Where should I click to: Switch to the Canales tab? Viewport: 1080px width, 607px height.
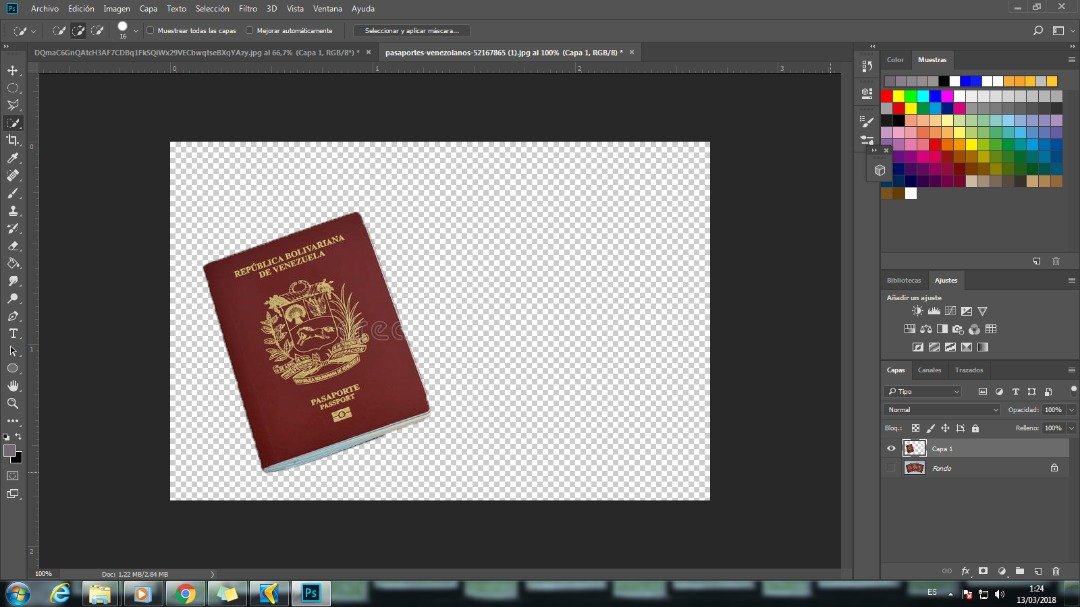coord(929,370)
